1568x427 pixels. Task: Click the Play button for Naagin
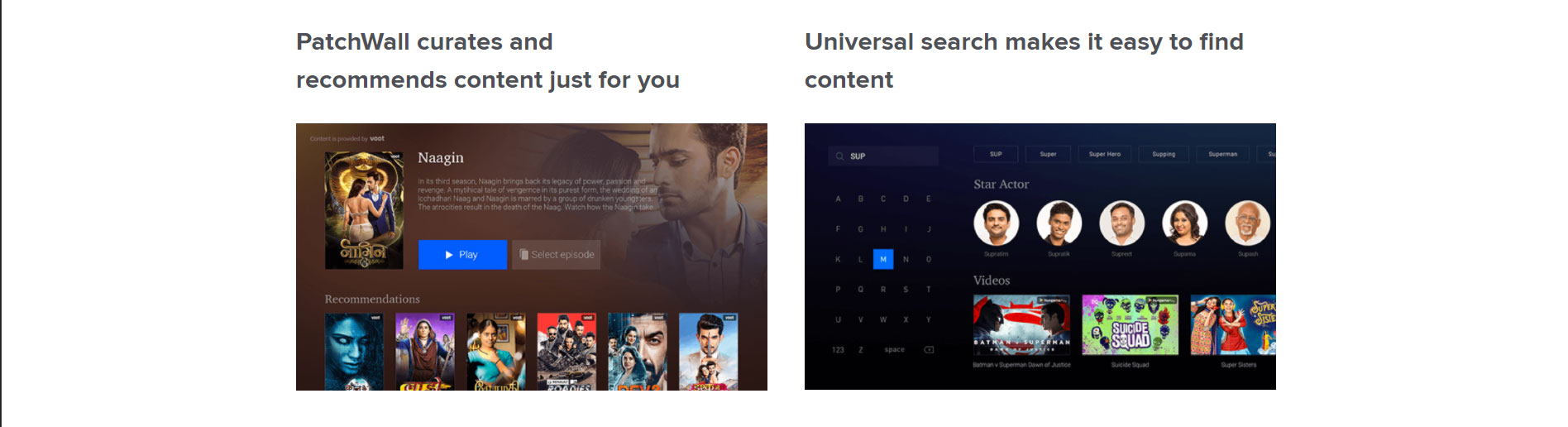[462, 255]
